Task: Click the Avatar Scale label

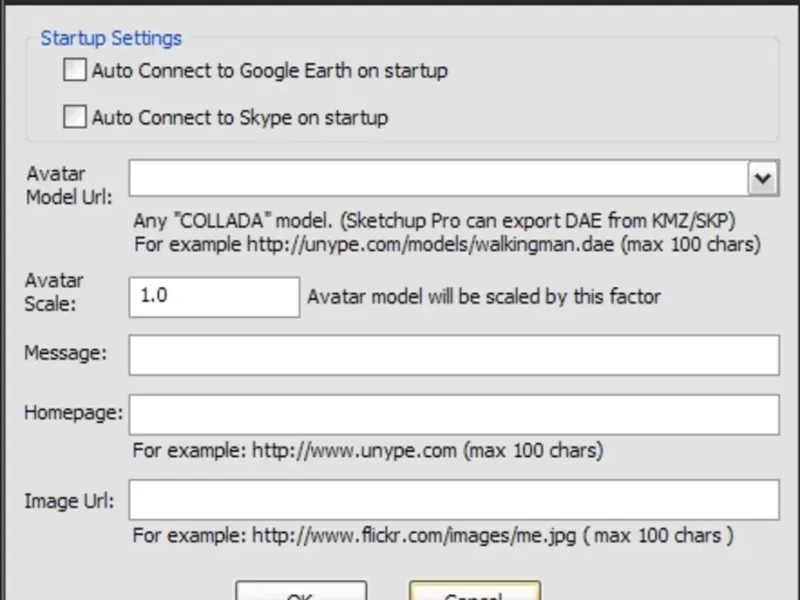Action: (x=54, y=291)
